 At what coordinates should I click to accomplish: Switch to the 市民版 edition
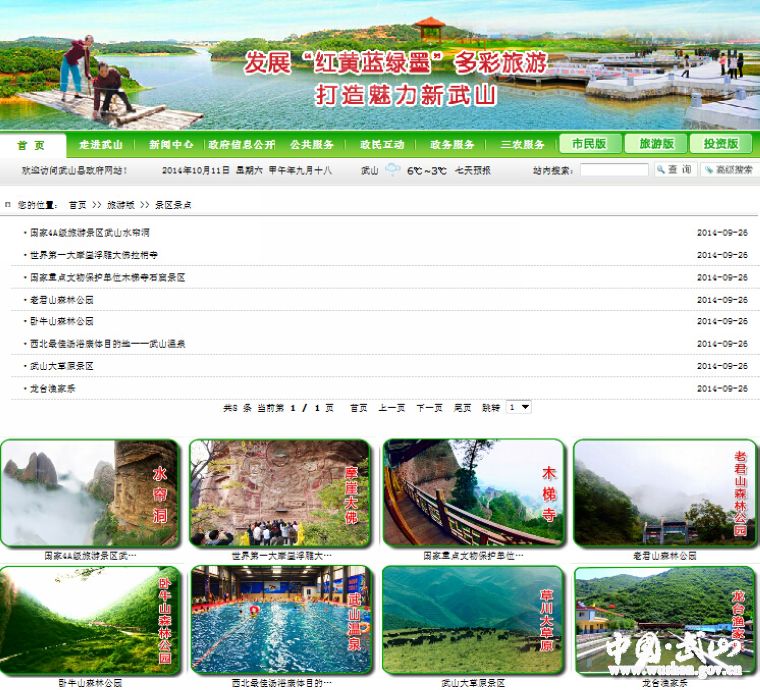(x=590, y=144)
